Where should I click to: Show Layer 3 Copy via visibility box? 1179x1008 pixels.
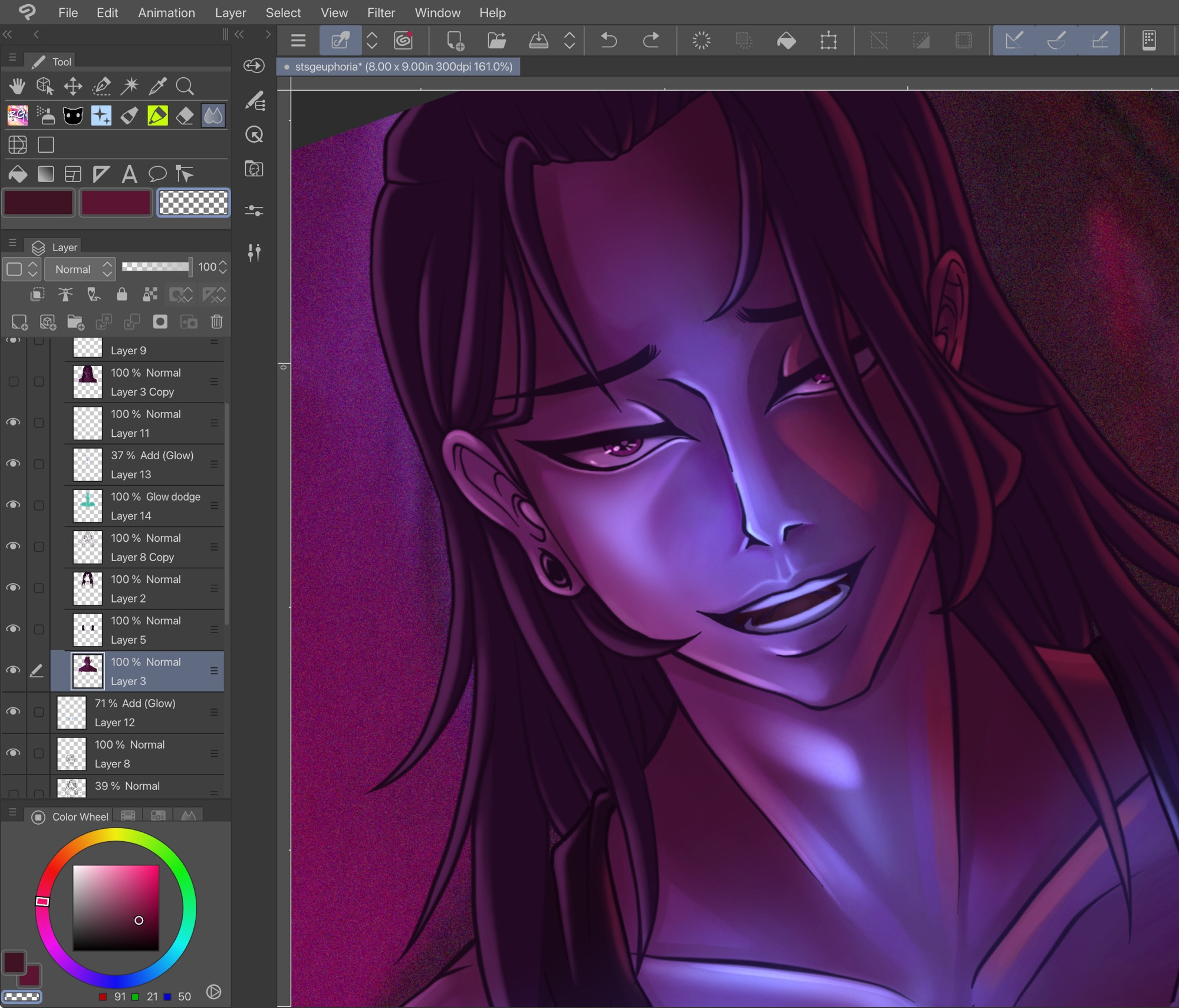click(x=13, y=382)
